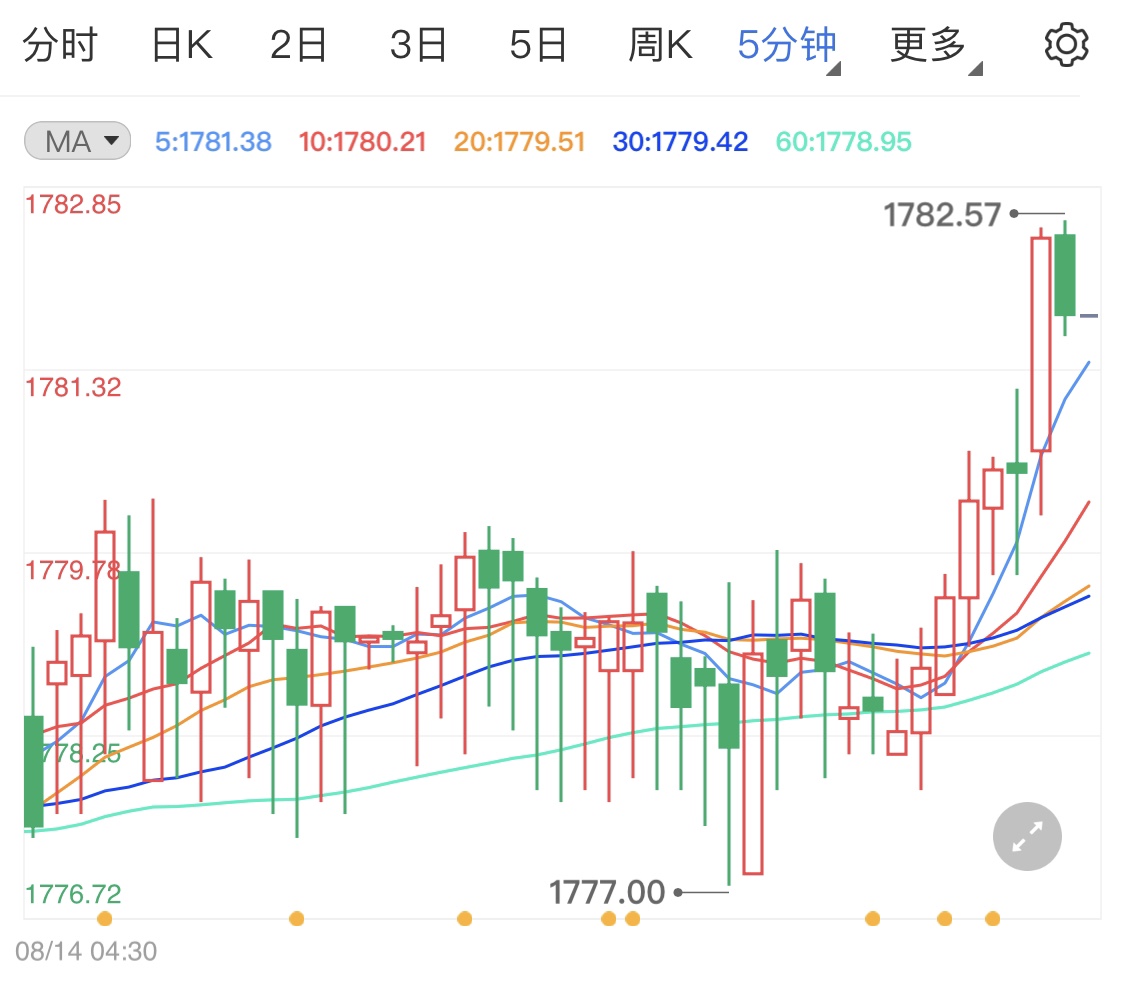Click the MA10 value 10:1780.21
This screenshot has height=983, width=1125.
pyautogui.click(x=362, y=141)
